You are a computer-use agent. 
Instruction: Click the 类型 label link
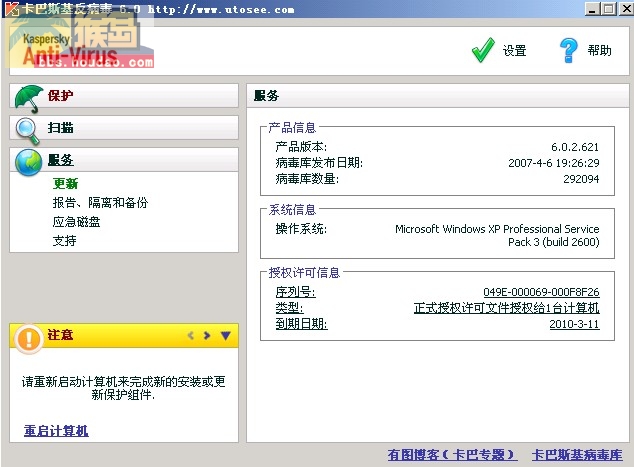(290, 308)
